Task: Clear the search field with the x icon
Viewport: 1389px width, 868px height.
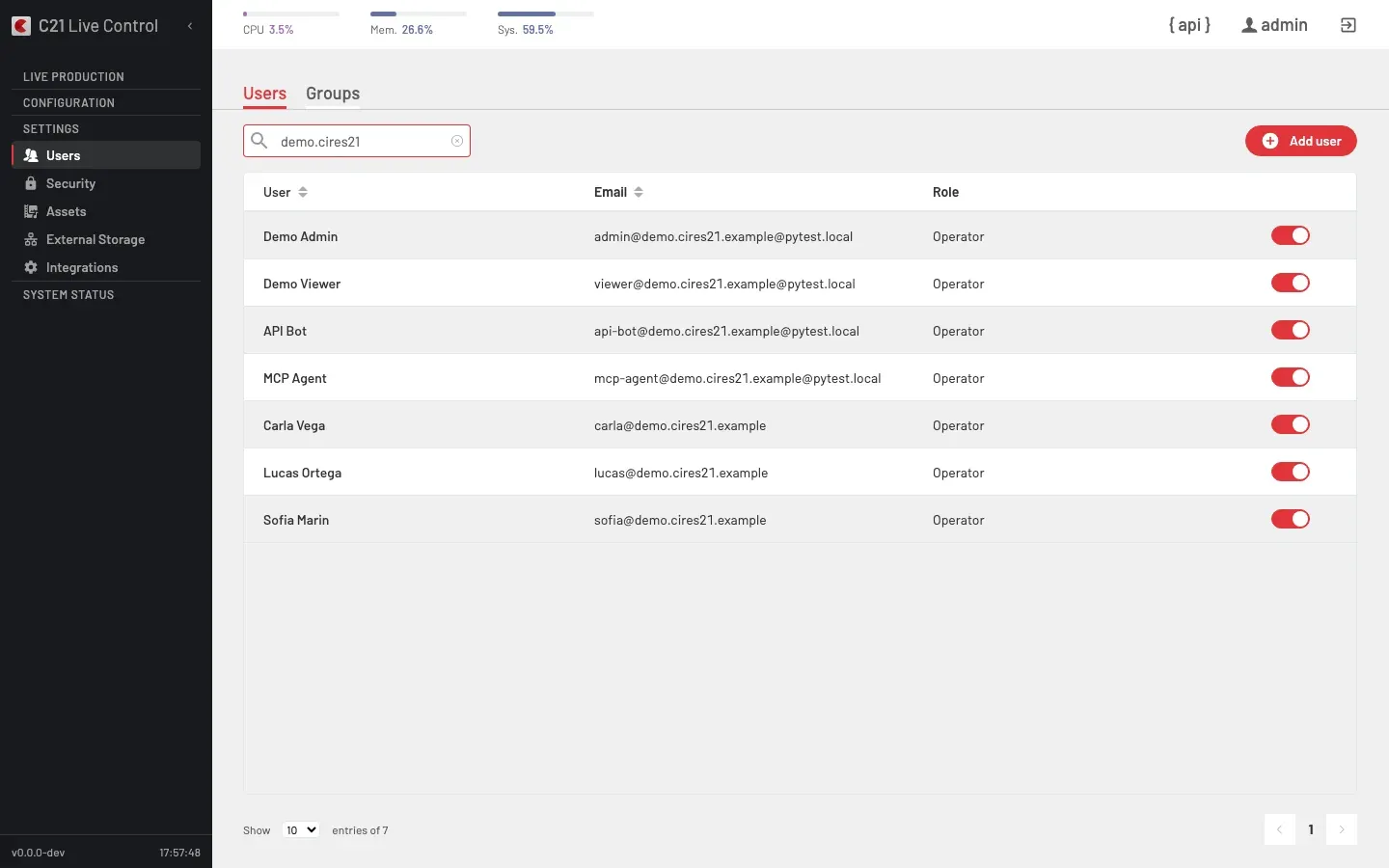Action: (457, 141)
